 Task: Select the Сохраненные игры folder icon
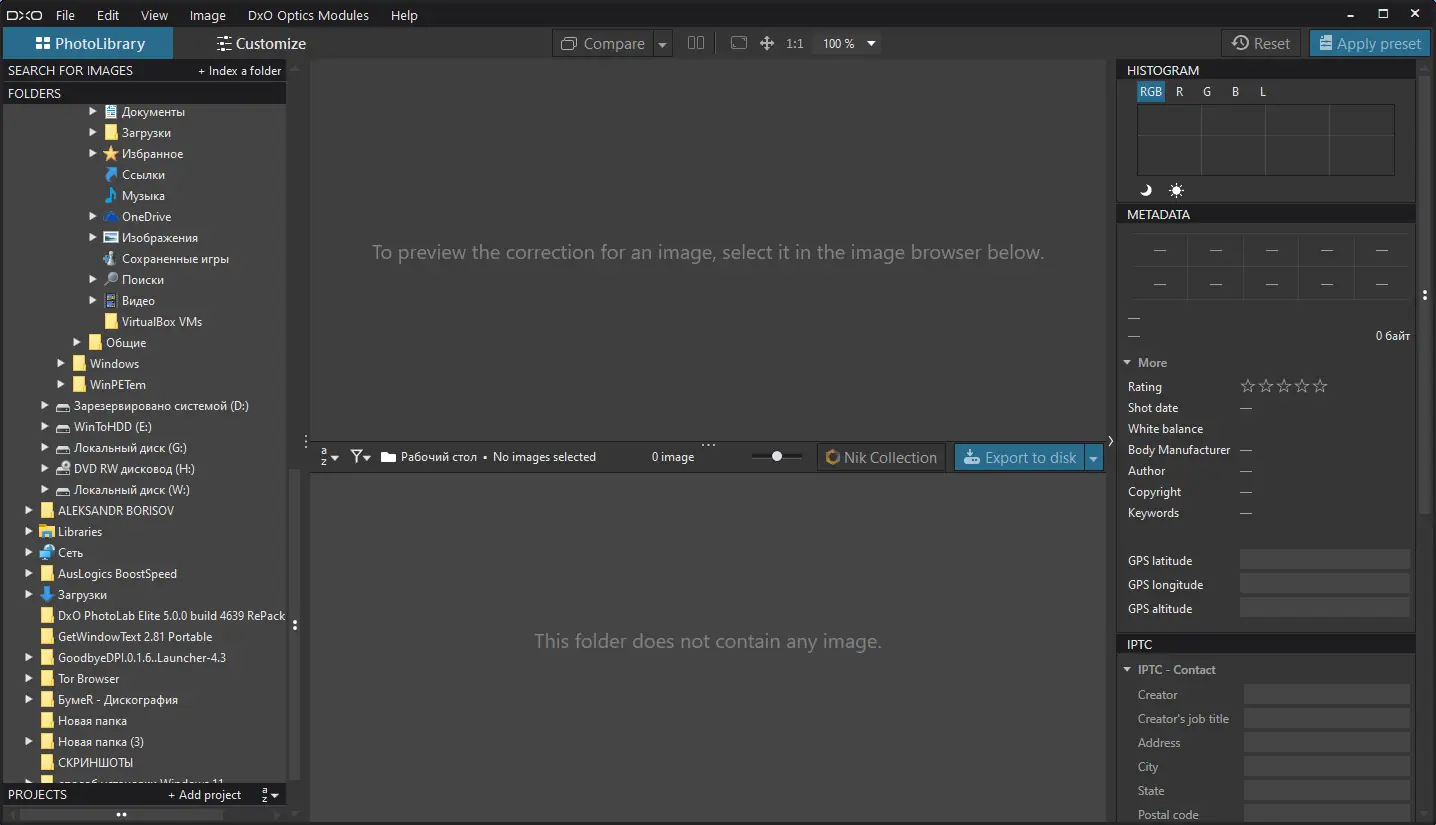(111, 259)
